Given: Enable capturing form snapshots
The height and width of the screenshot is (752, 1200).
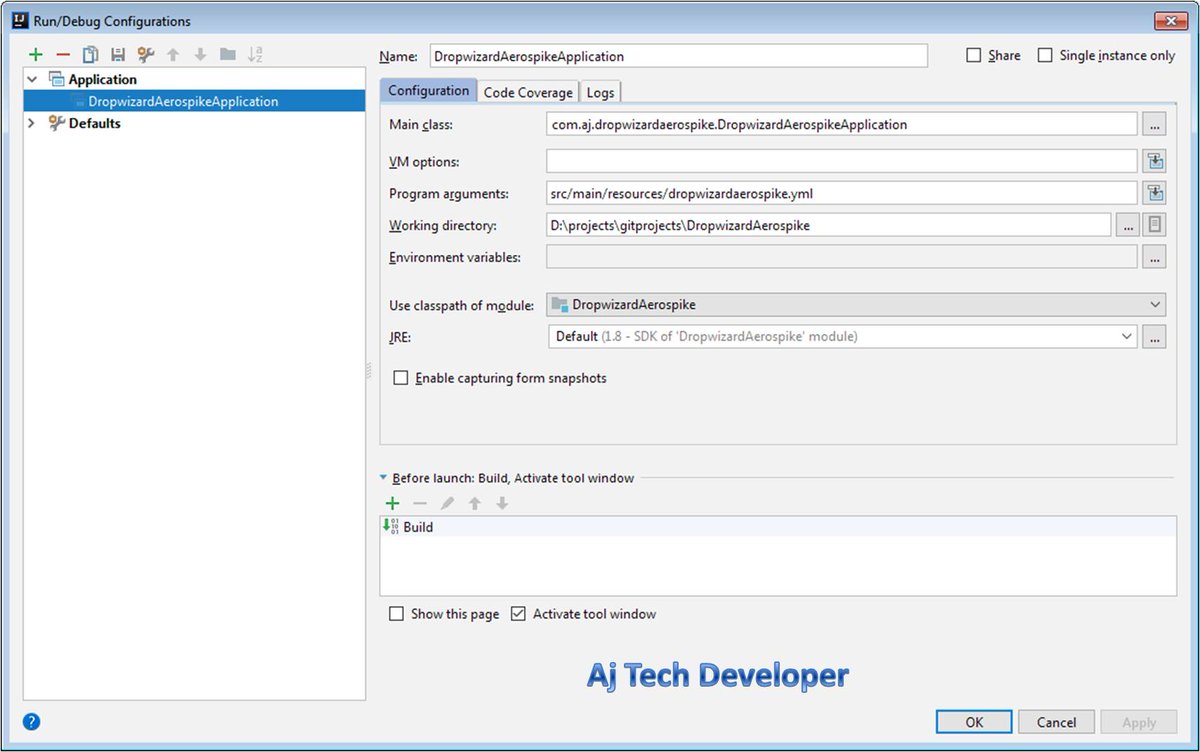Looking at the screenshot, I should 401,377.
